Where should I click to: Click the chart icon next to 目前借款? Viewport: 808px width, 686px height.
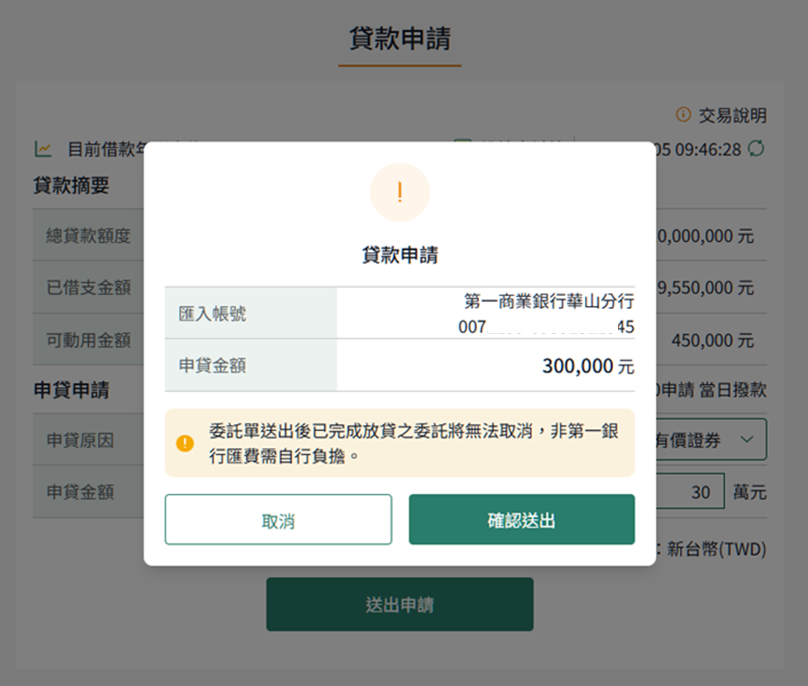[x=43, y=149]
